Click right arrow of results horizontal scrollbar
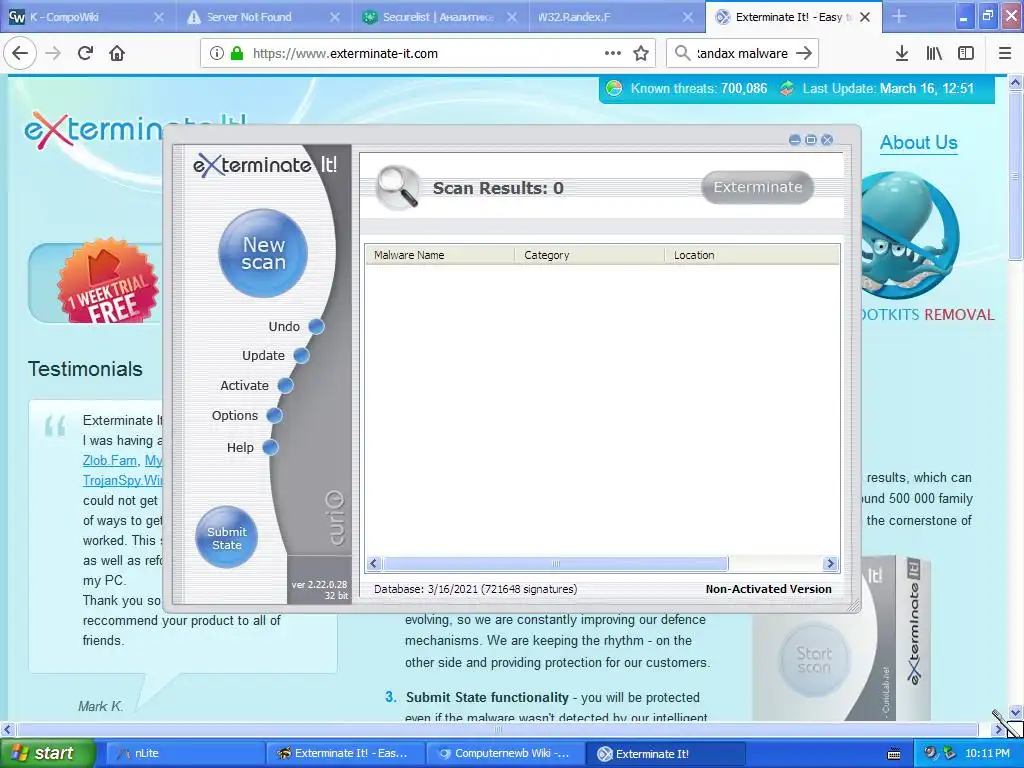This screenshot has width=1024, height=768. pyautogui.click(x=830, y=564)
